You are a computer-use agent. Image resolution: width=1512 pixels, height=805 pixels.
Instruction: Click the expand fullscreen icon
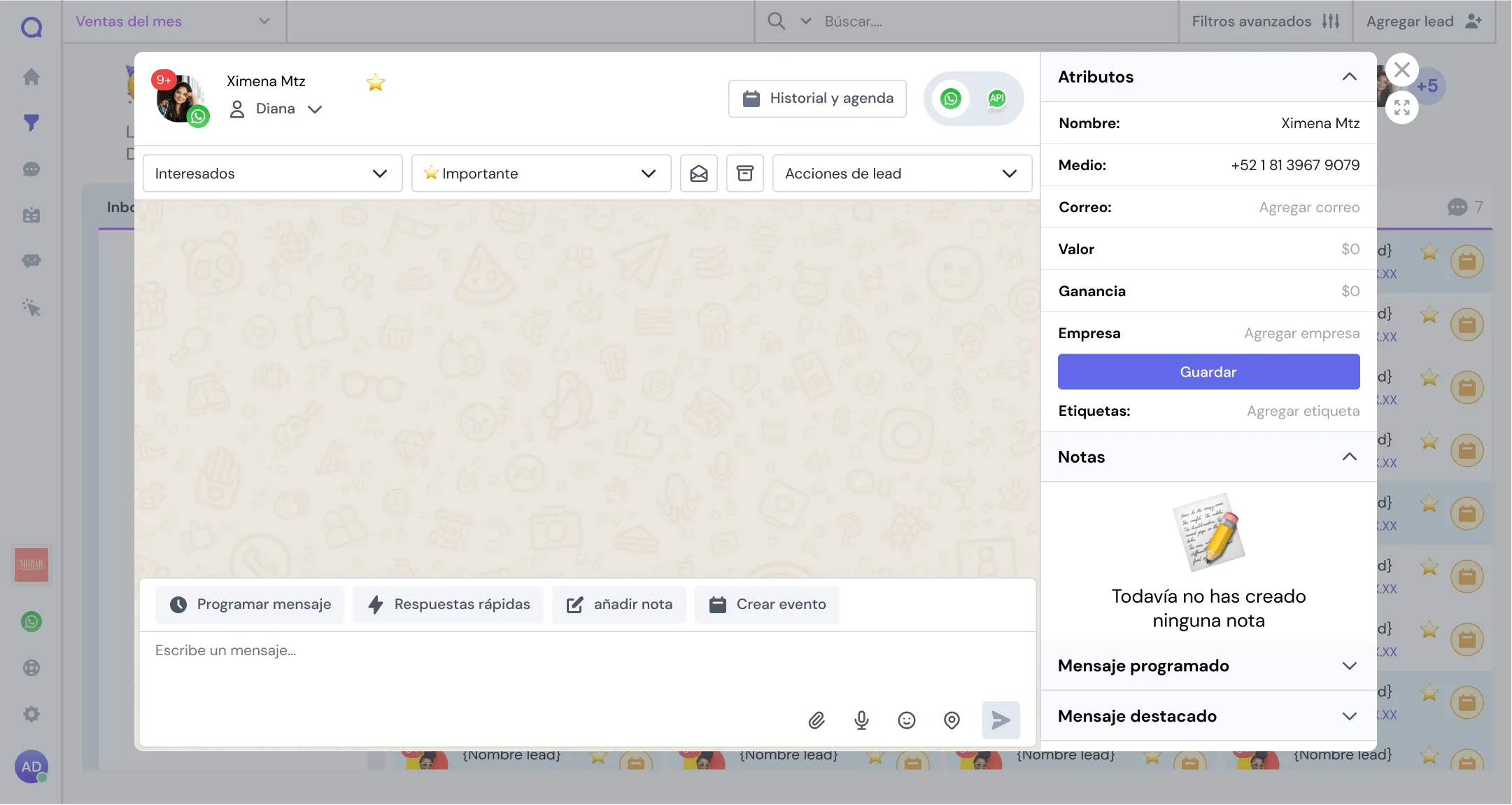click(x=1401, y=107)
